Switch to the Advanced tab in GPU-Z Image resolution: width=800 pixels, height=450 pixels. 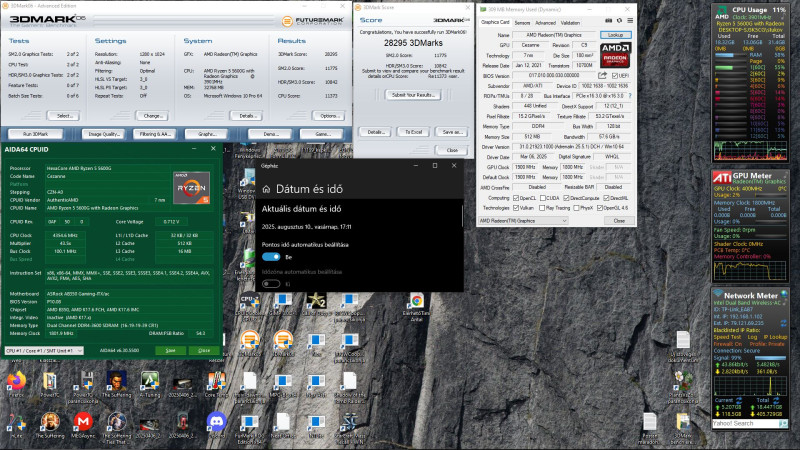point(545,23)
